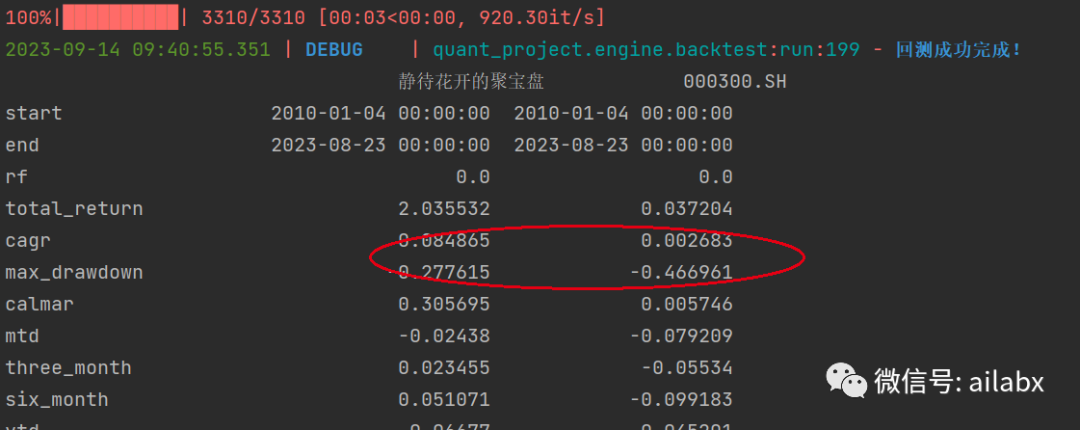Click end date under 000300.SH column
Screen dimensions: 1080x430
(x=623, y=145)
